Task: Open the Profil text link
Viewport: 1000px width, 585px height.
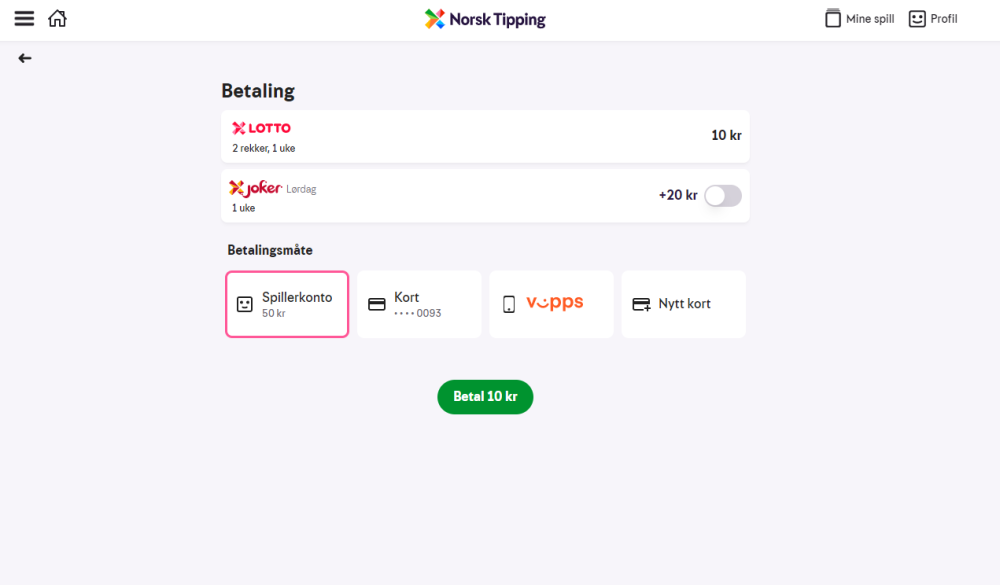Action: point(944,19)
